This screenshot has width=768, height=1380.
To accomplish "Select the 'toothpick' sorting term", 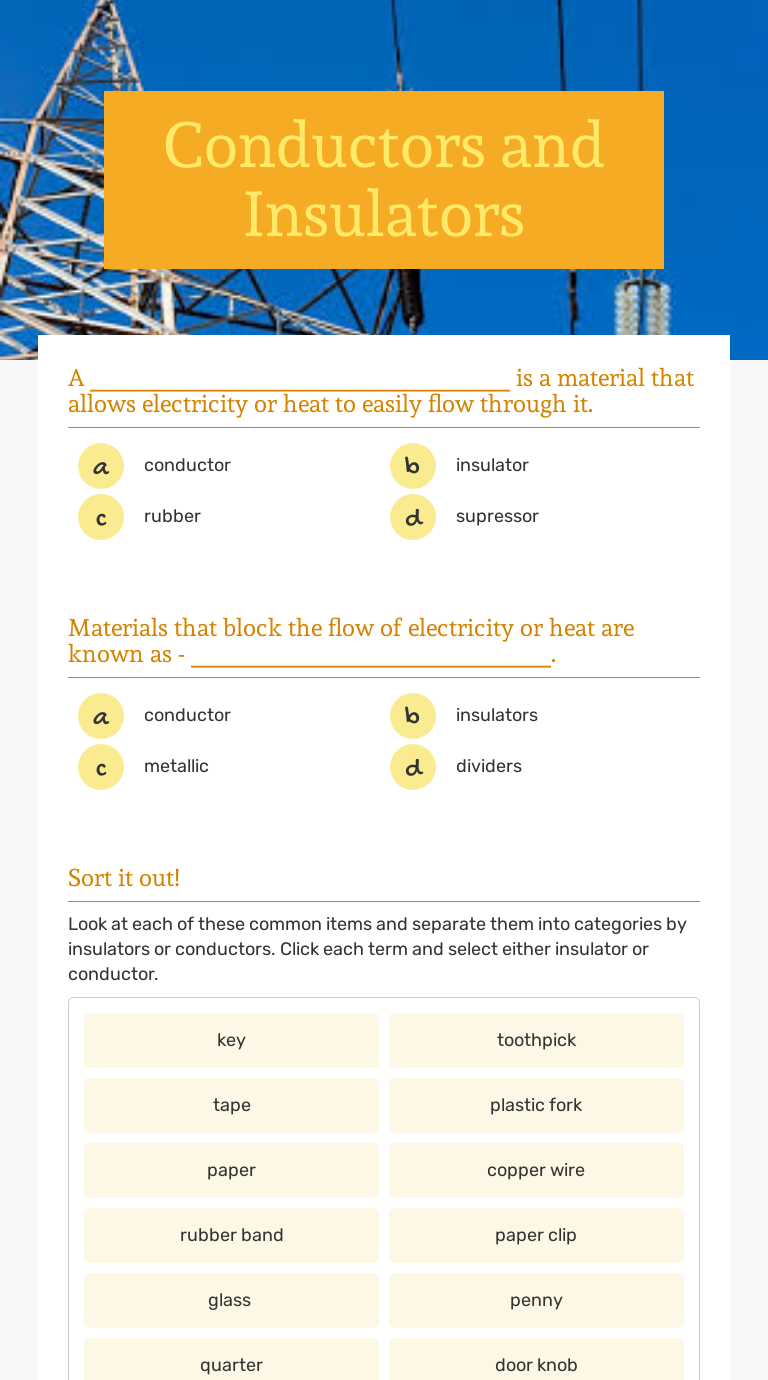I will coord(536,1040).
